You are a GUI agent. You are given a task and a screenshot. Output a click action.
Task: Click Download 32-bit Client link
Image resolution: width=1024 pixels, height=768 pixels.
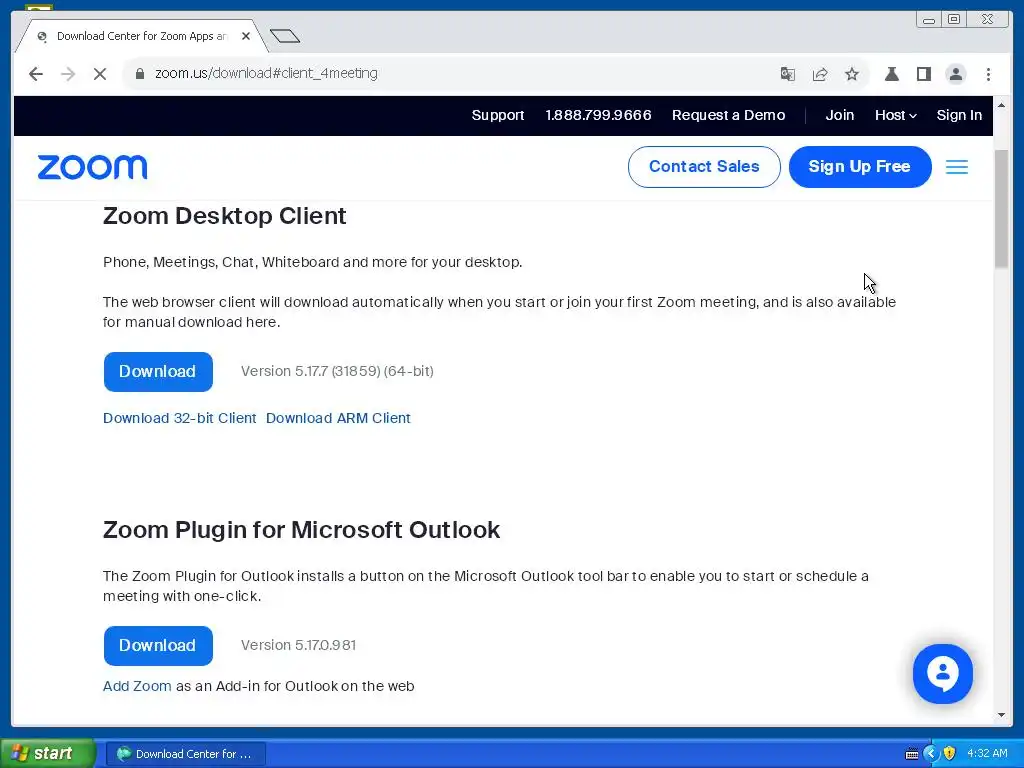180,418
